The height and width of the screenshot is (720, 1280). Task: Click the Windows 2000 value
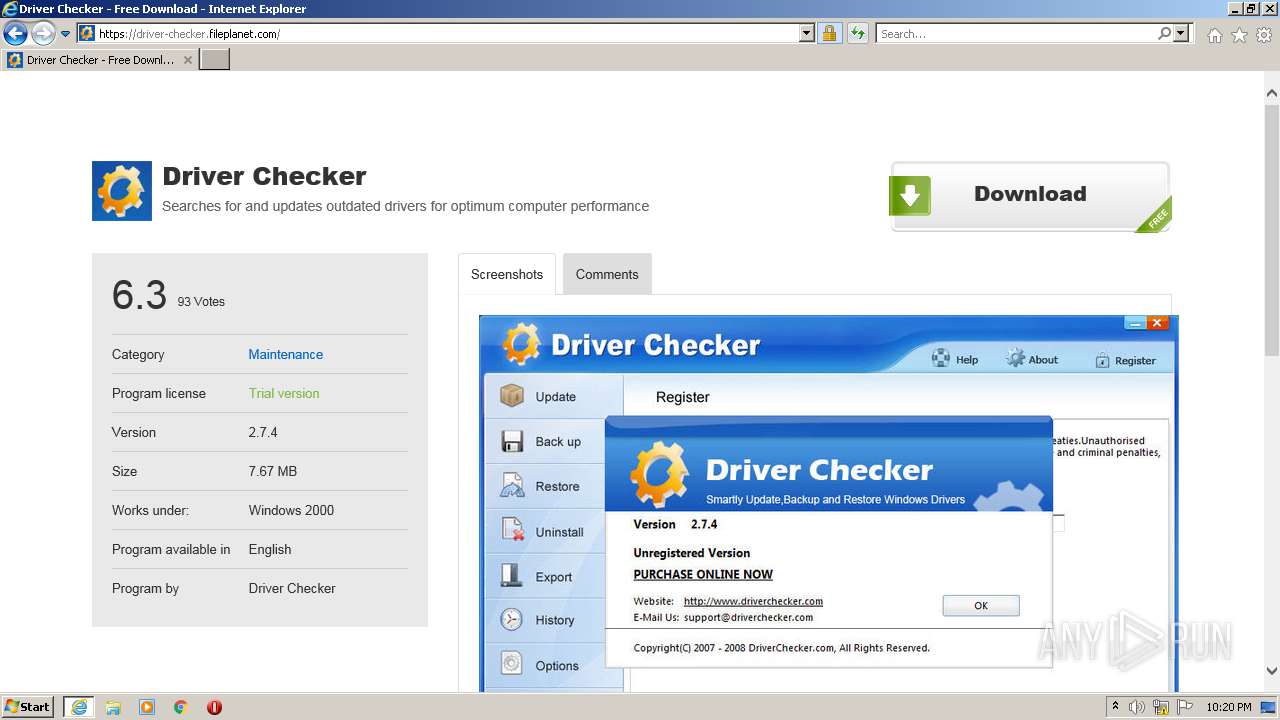[291, 510]
